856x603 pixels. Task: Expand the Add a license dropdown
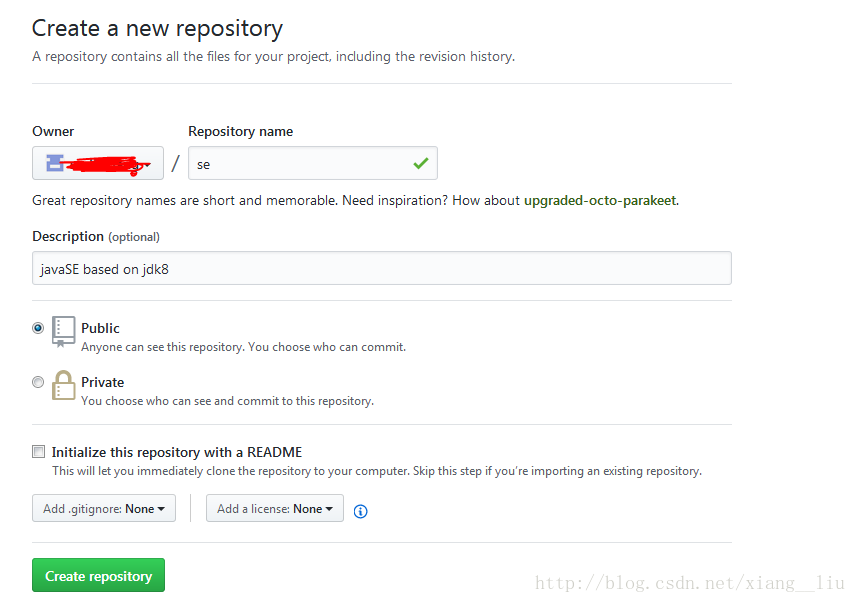[275, 508]
